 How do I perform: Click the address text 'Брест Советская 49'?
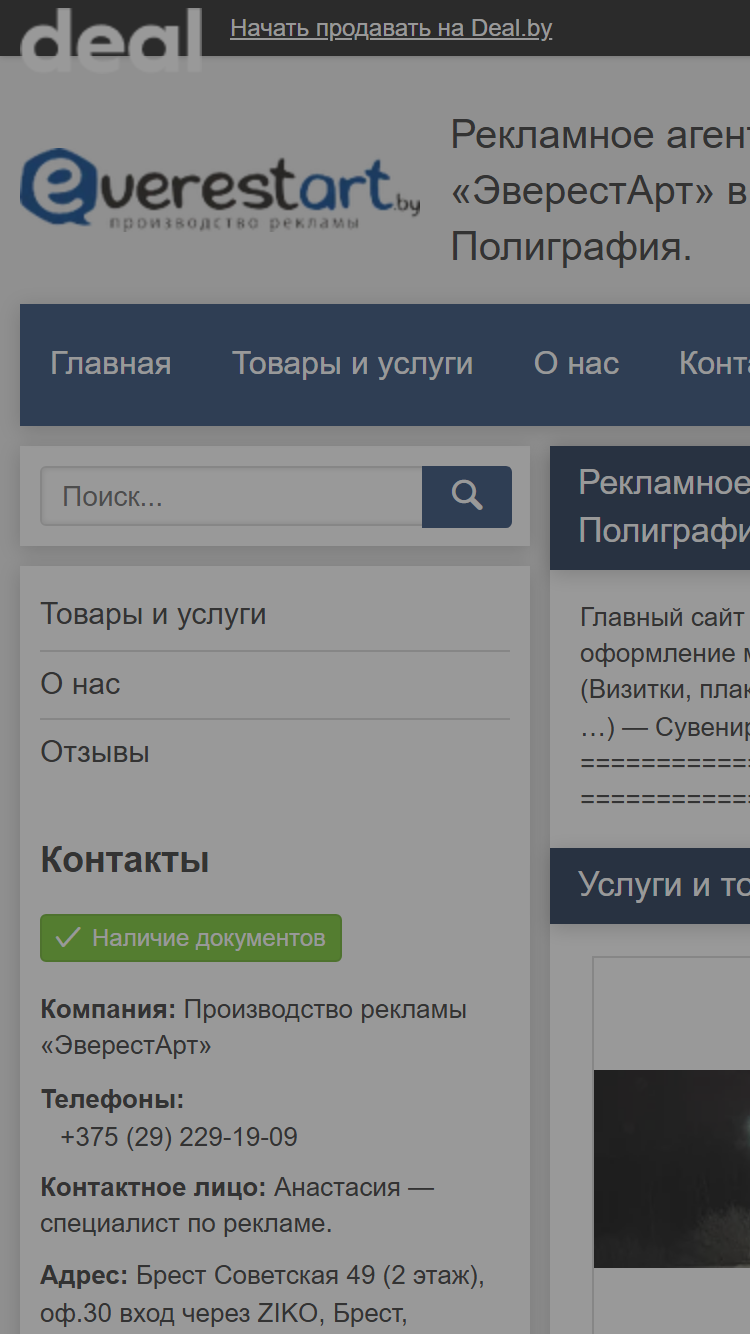point(258,1276)
